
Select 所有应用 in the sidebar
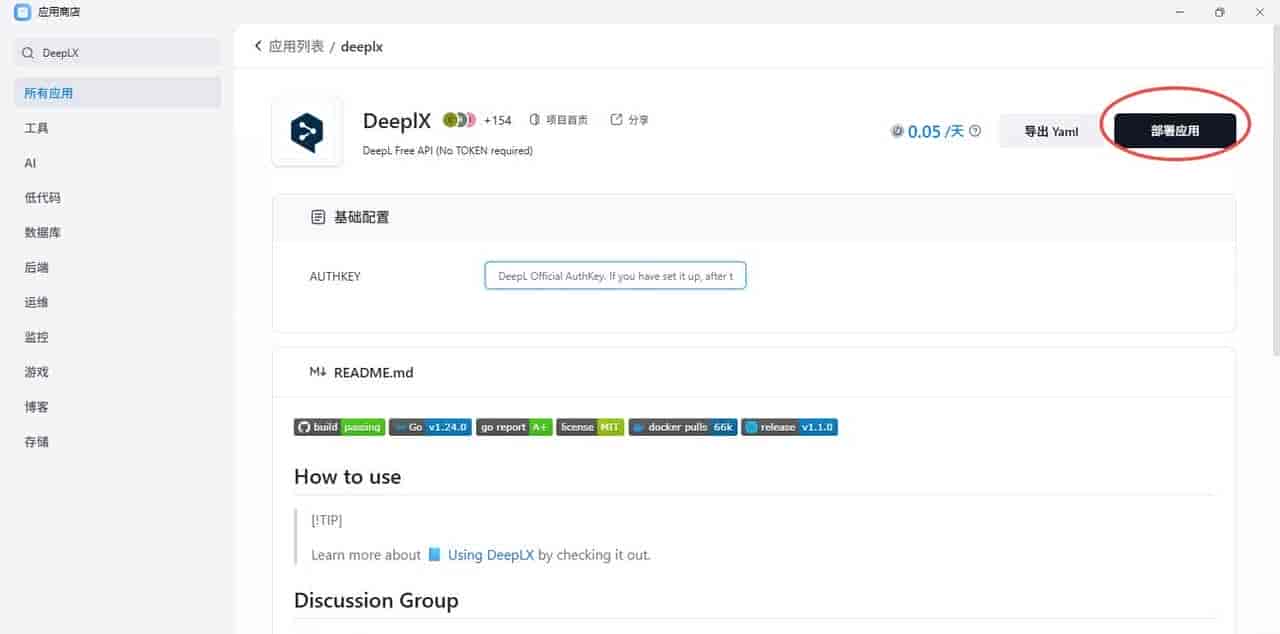(x=117, y=93)
